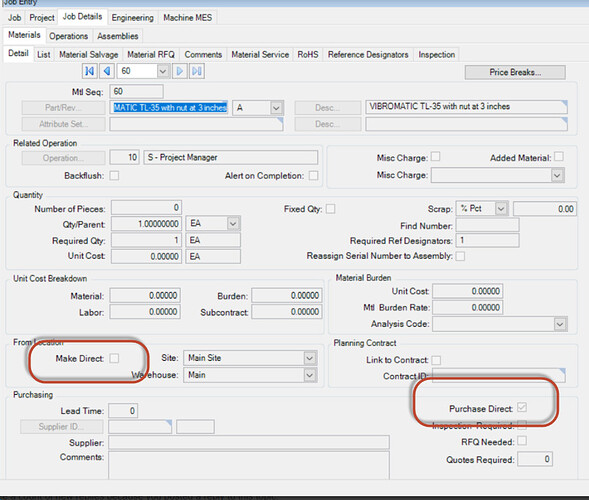Expand the Warehouse Main dropdown

pos(310,375)
